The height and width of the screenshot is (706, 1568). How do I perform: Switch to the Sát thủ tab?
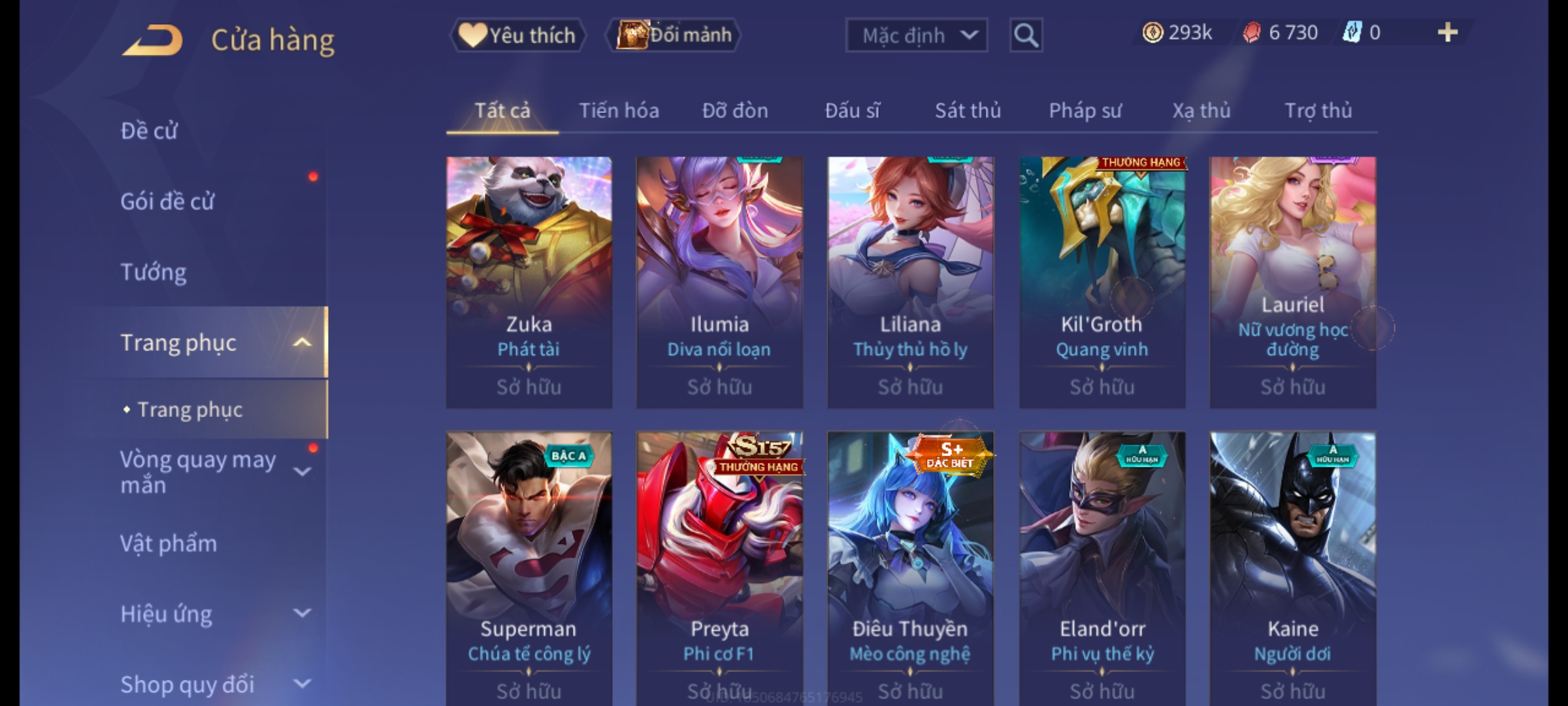pos(968,111)
